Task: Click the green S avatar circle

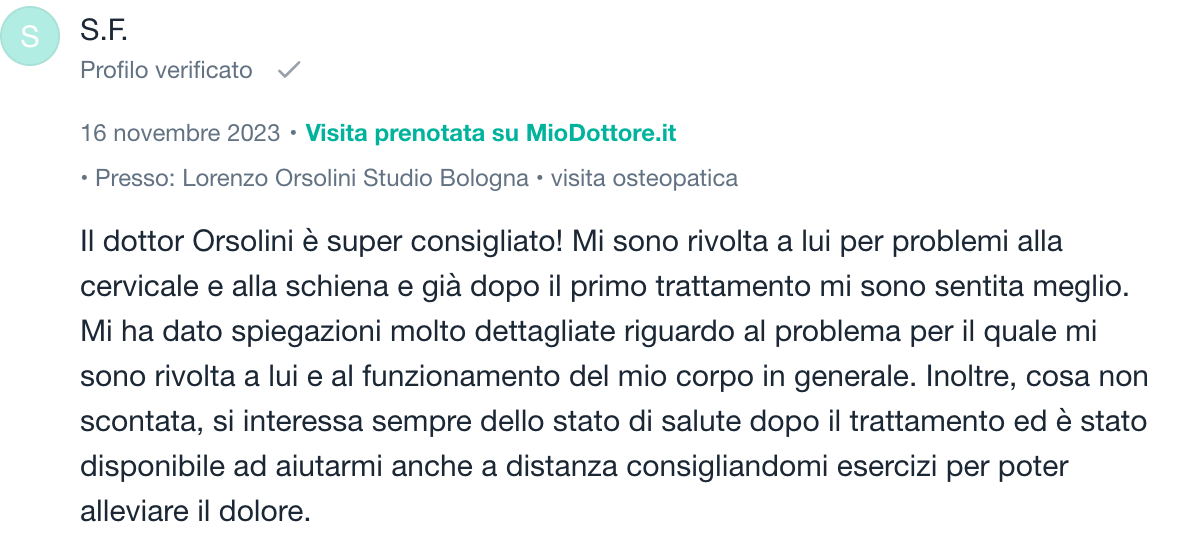Action: point(30,37)
